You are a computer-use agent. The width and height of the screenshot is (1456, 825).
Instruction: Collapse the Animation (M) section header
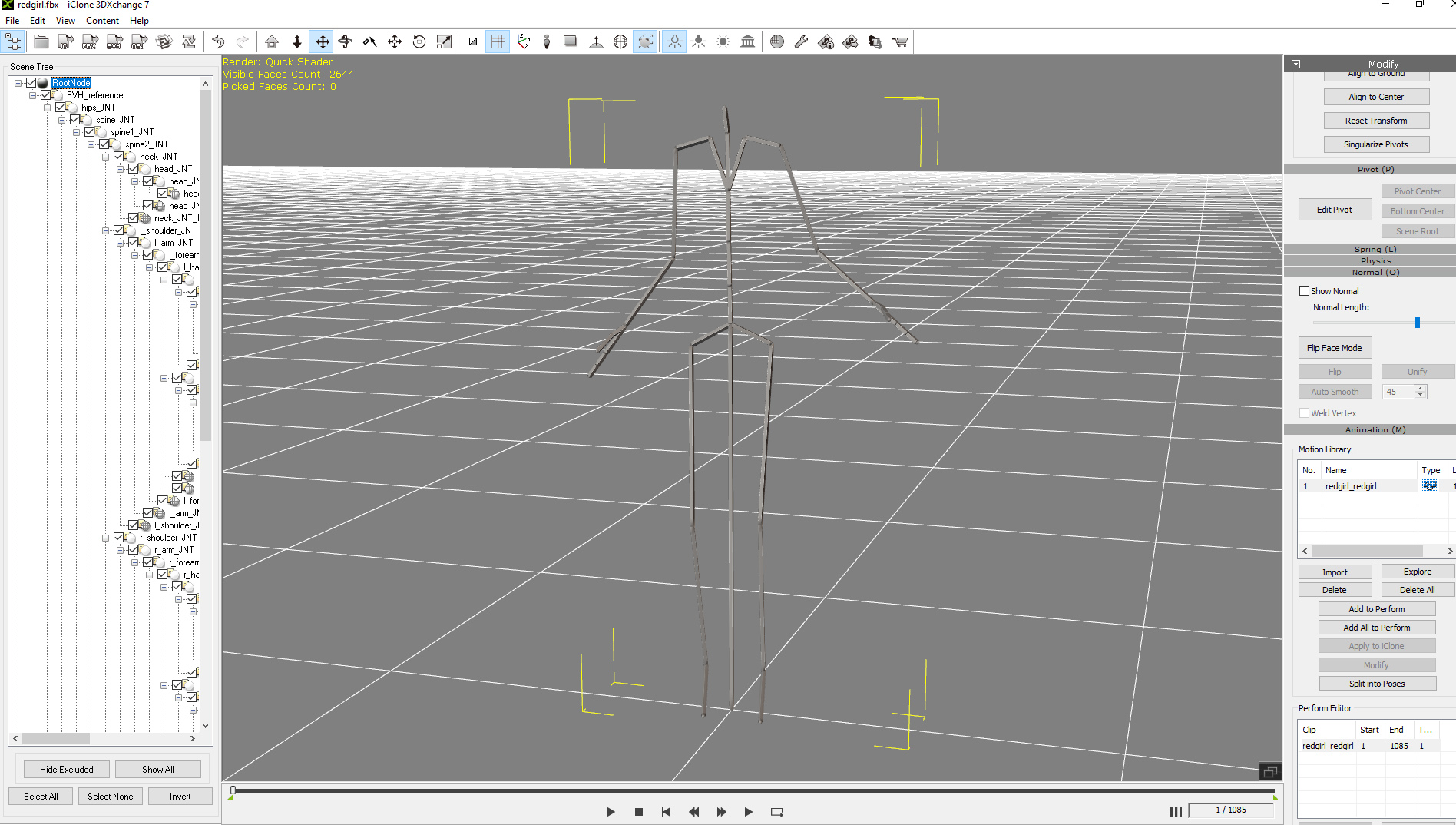[x=1375, y=429]
